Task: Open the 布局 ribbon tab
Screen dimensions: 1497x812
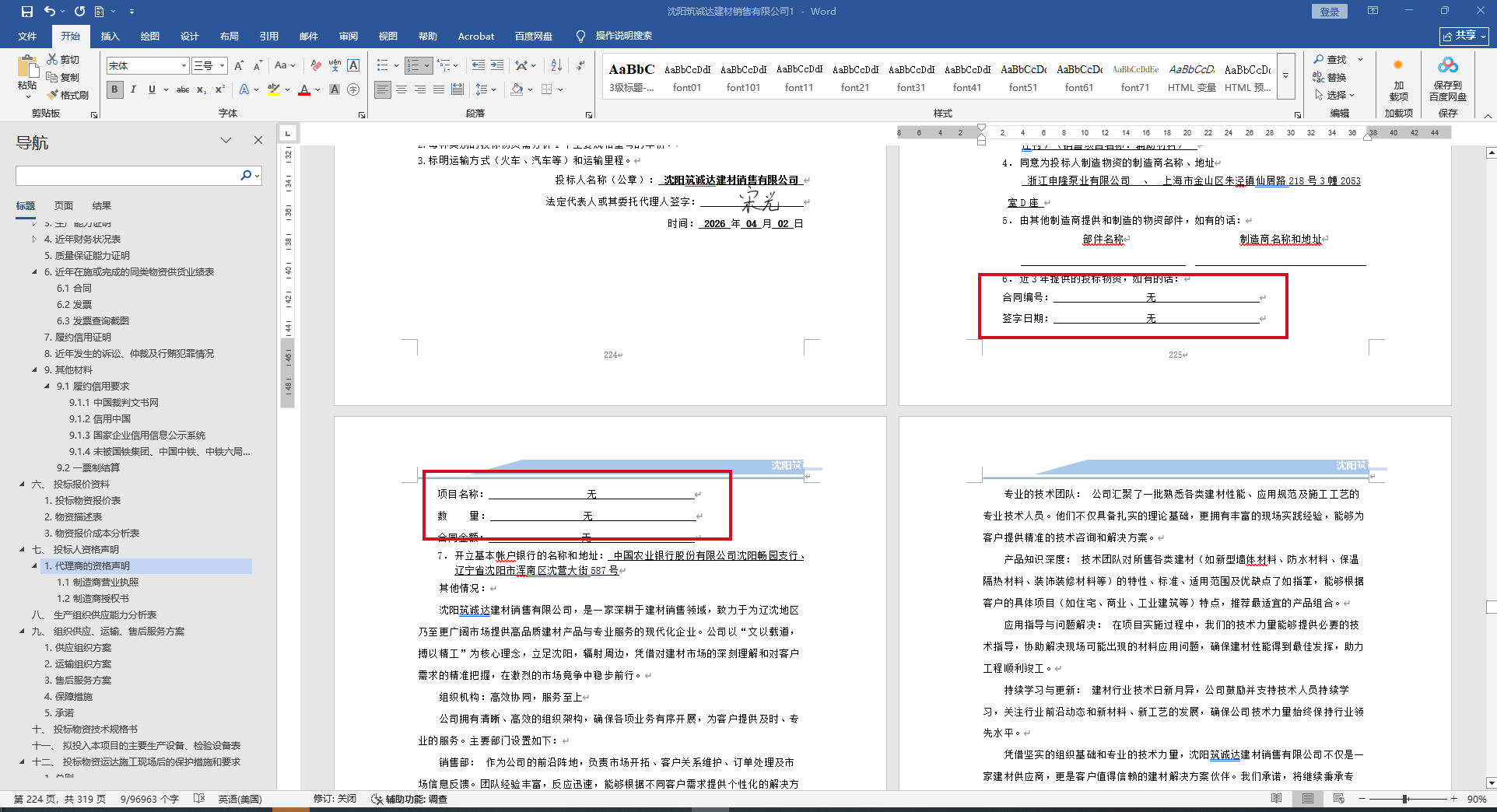Action: 229,36
